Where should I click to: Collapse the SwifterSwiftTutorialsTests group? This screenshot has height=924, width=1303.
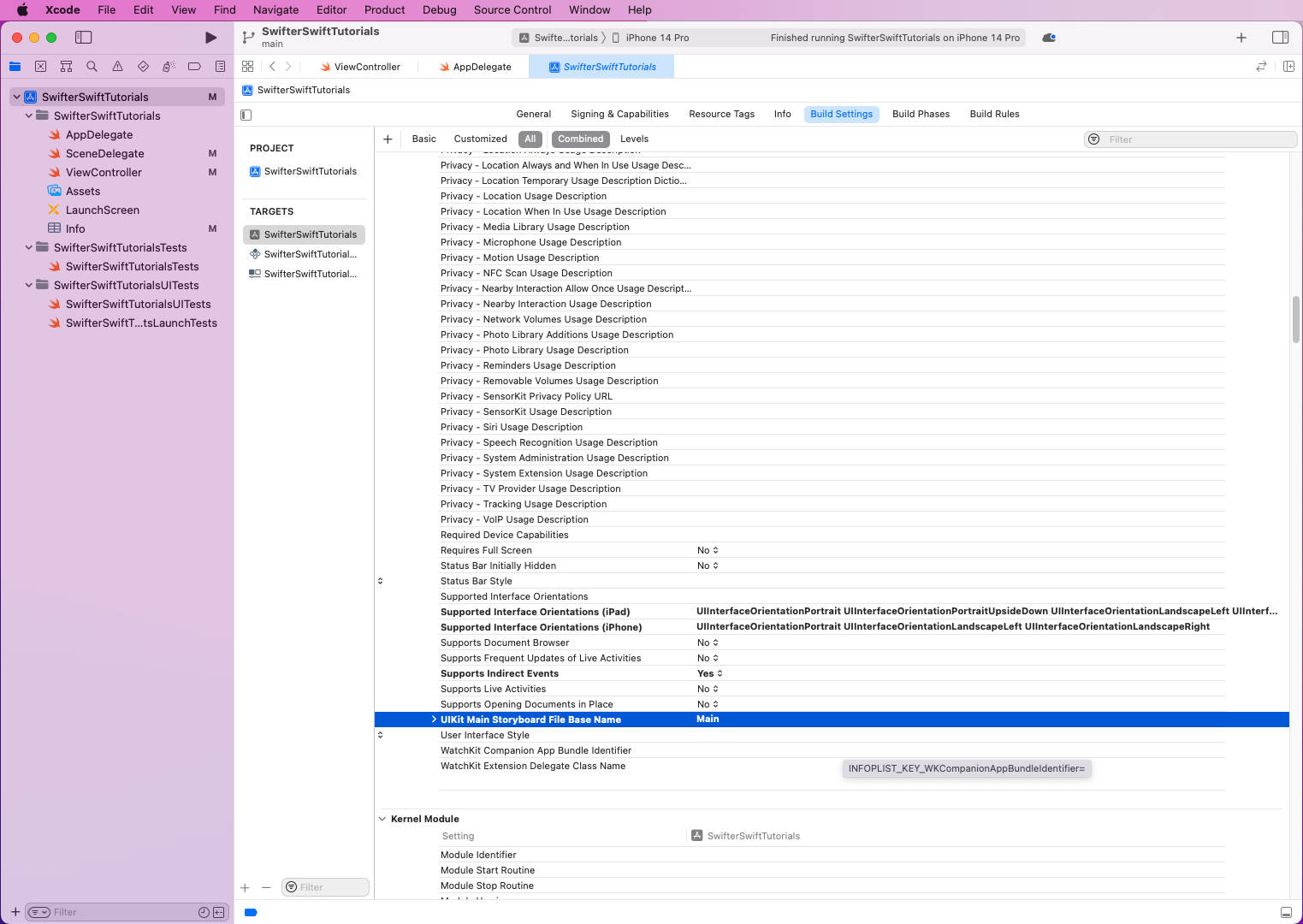(x=29, y=247)
